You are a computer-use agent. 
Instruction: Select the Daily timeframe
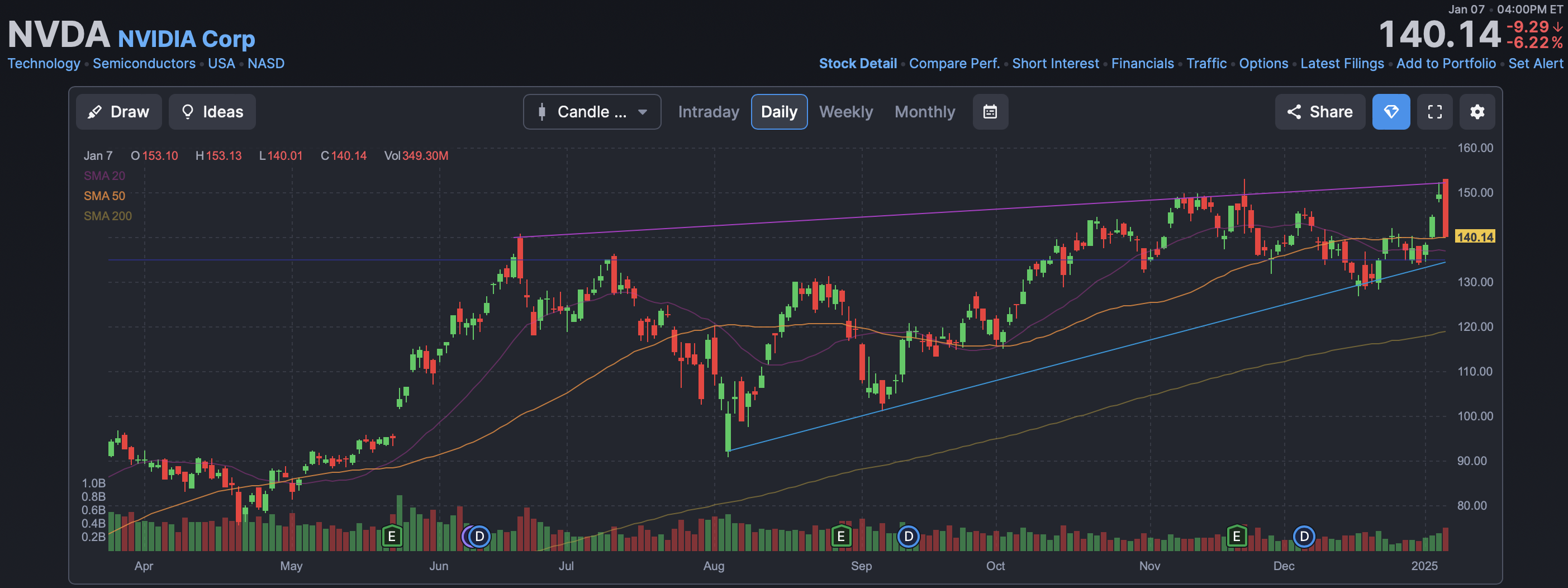779,112
